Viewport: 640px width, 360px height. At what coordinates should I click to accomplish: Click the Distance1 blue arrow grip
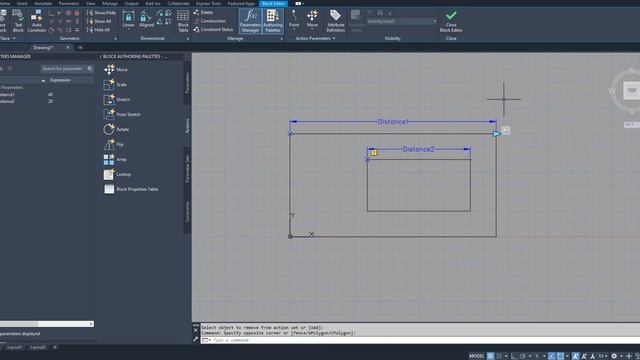click(496, 134)
